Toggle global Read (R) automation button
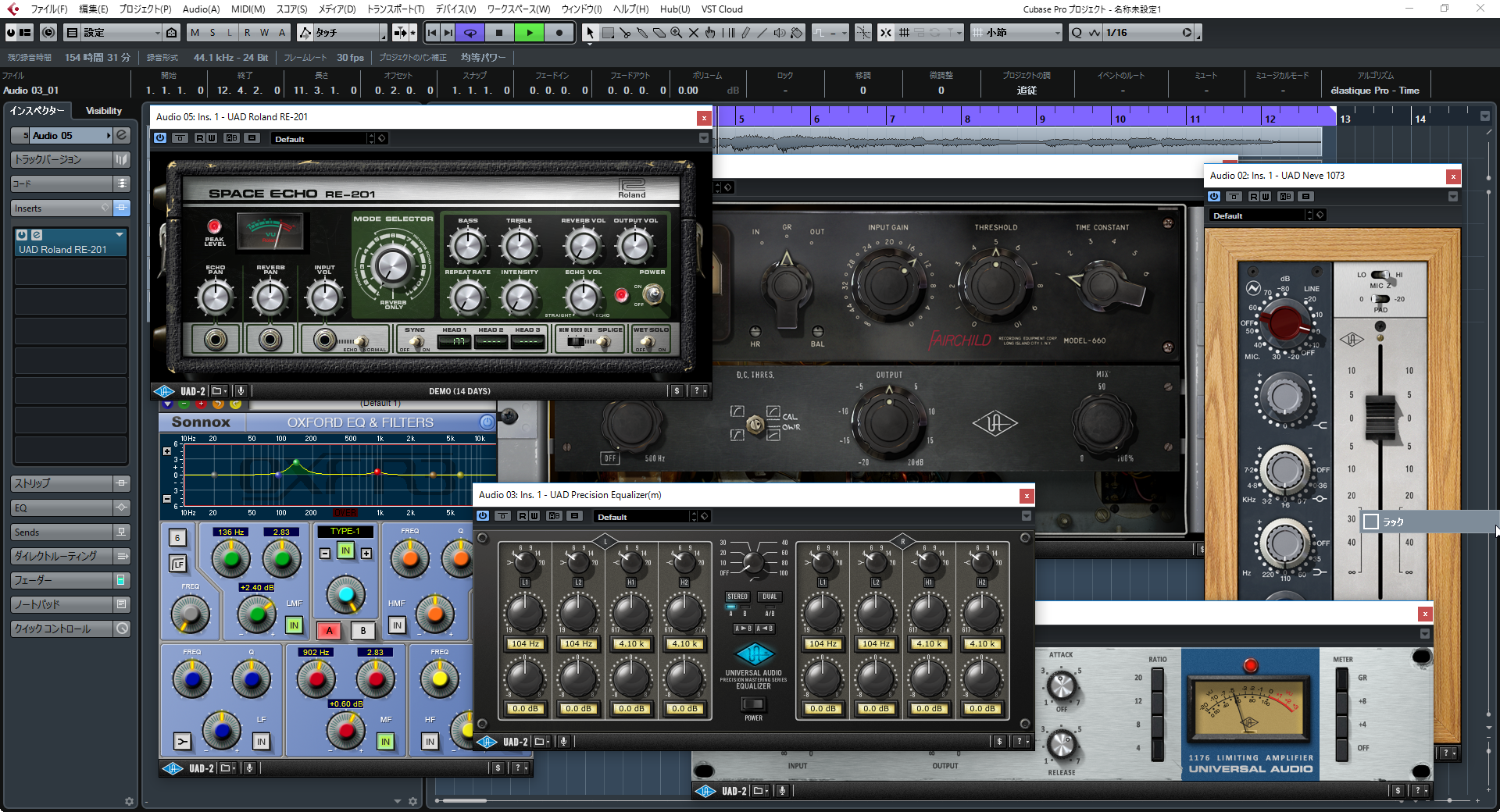 tap(248, 33)
